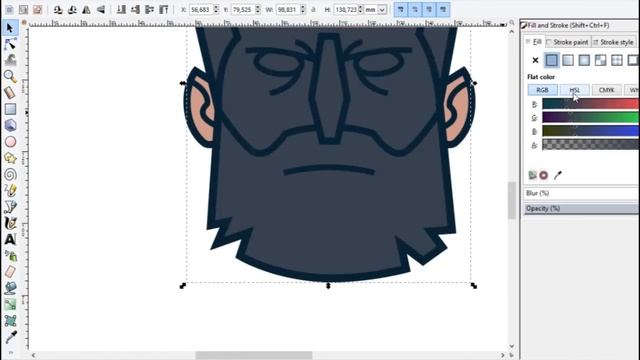Expand toolbox overflow arrows at bottom
This screenshot has width=640, height=360.
tap(11, 352)
